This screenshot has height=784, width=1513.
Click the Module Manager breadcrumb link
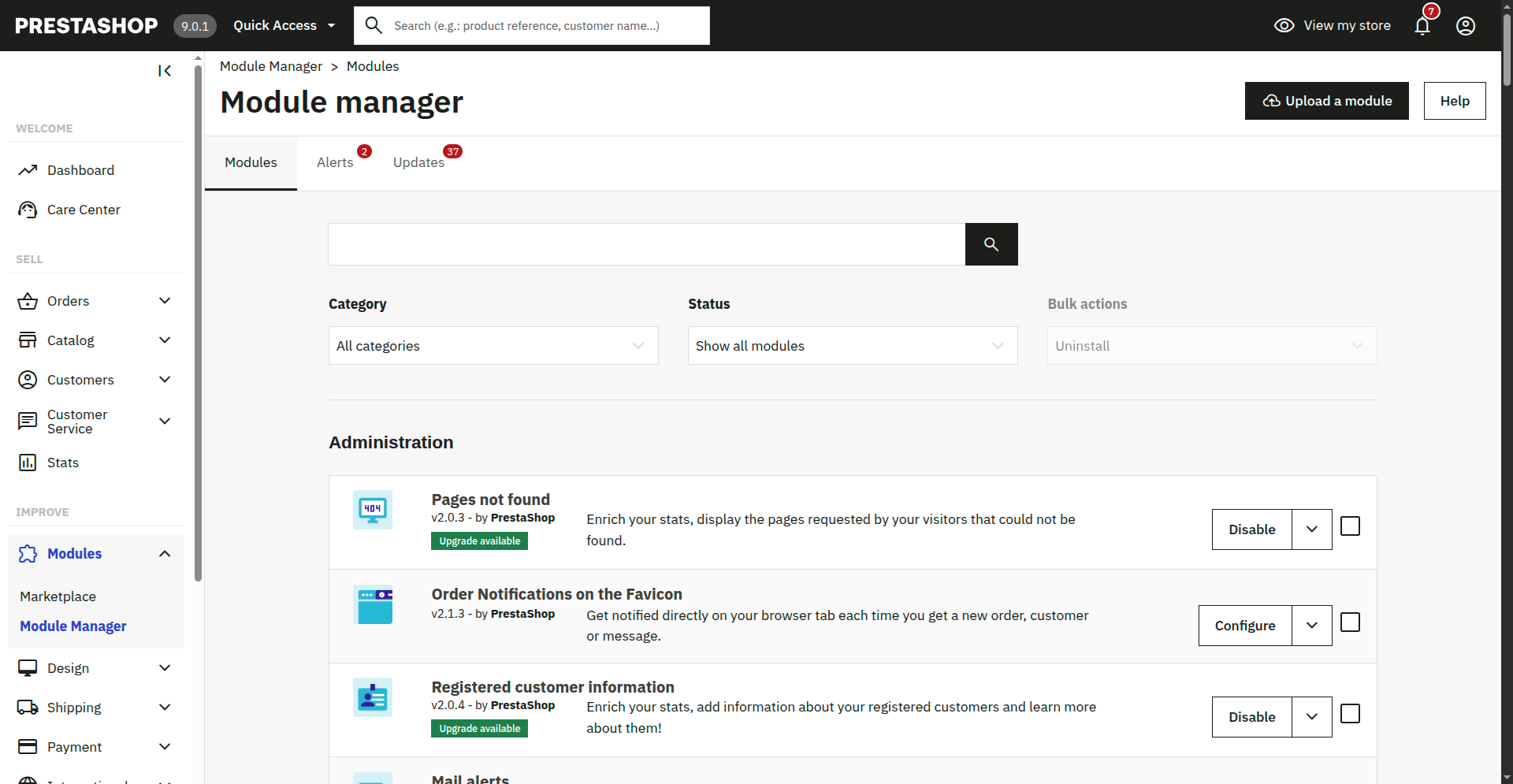pyautogui.click(x=271, y=66)
